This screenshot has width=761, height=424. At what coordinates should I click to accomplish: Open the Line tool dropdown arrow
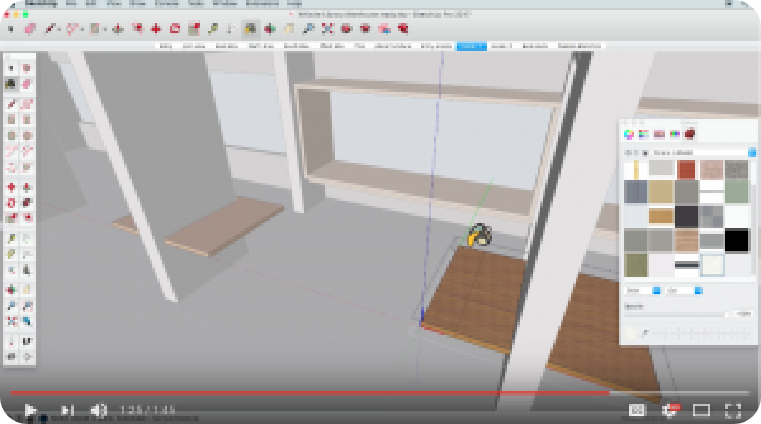point(59,30)
